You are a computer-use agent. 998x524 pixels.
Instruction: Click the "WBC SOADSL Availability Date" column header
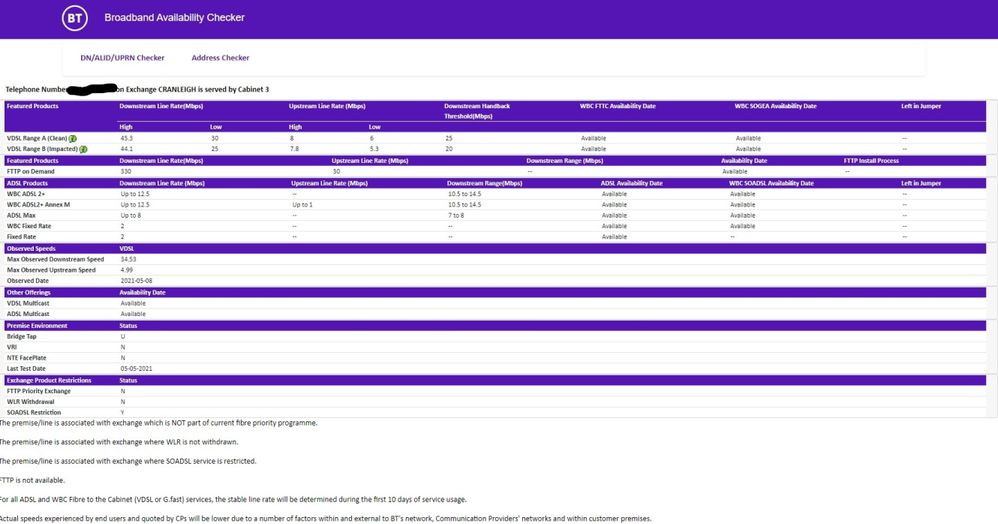[x=771, y=183]
